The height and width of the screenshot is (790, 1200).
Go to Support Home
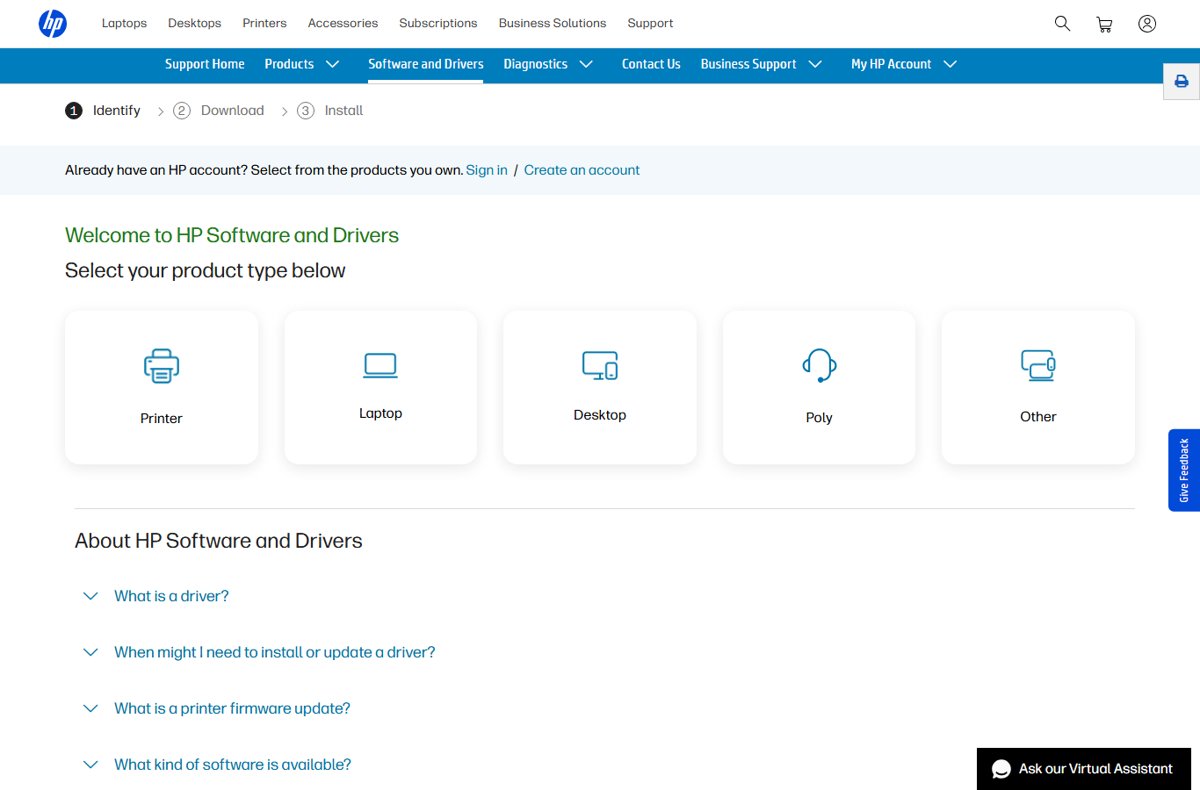pyautogui.click(x=205, y=64)
